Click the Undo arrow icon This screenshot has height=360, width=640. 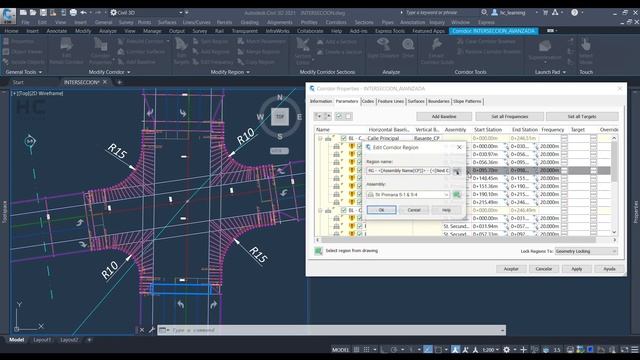coord(83,13)
